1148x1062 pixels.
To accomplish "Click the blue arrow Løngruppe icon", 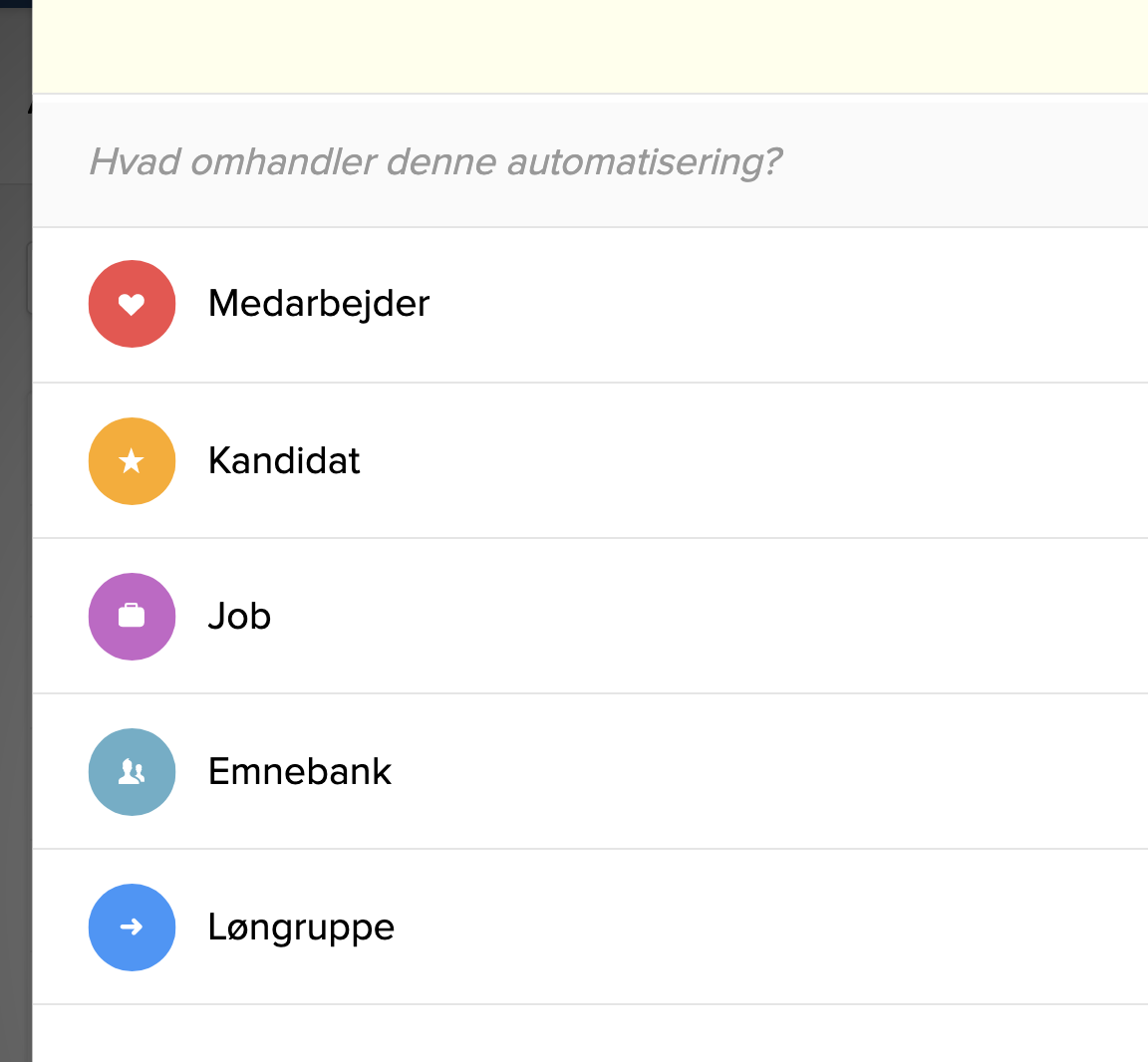I will (132, 928).
